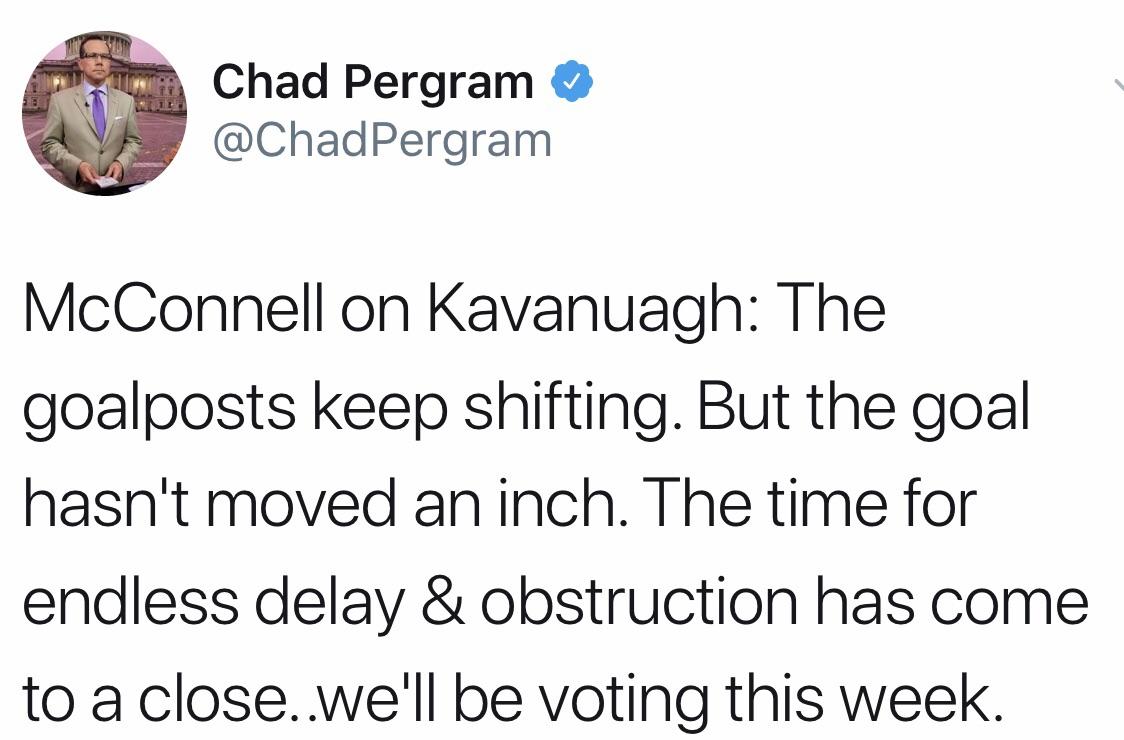
Task: Click the blue verified checkmark badge
Action: (571, 81)
